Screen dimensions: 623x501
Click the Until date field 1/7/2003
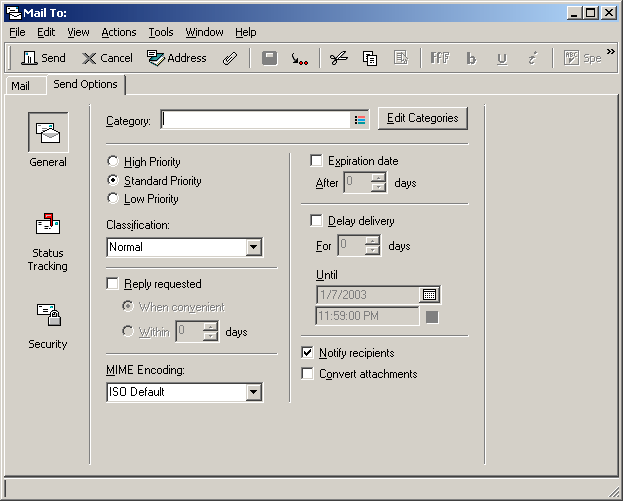[x=368, y=295]
